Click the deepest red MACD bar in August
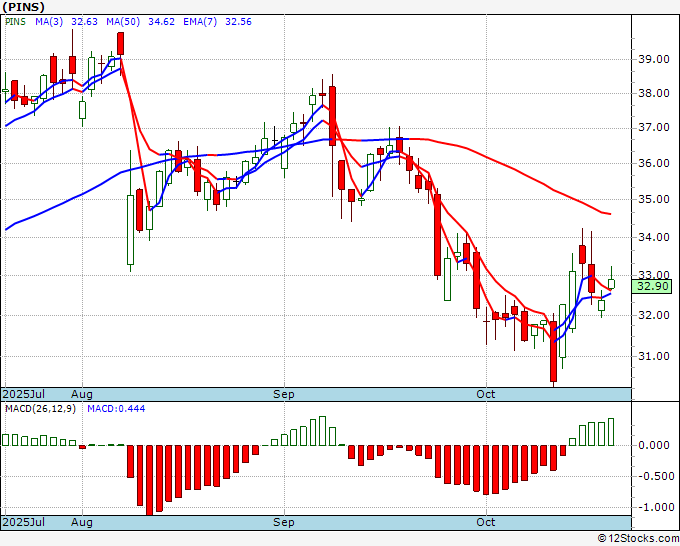Viewport: 680px width, 546px height. pyautogui.click(x=150, y=480)
